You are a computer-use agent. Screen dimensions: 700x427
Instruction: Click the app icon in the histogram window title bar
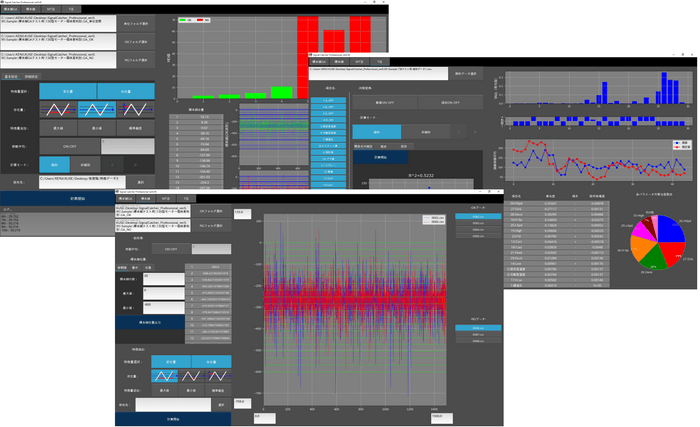click(2, 2)
